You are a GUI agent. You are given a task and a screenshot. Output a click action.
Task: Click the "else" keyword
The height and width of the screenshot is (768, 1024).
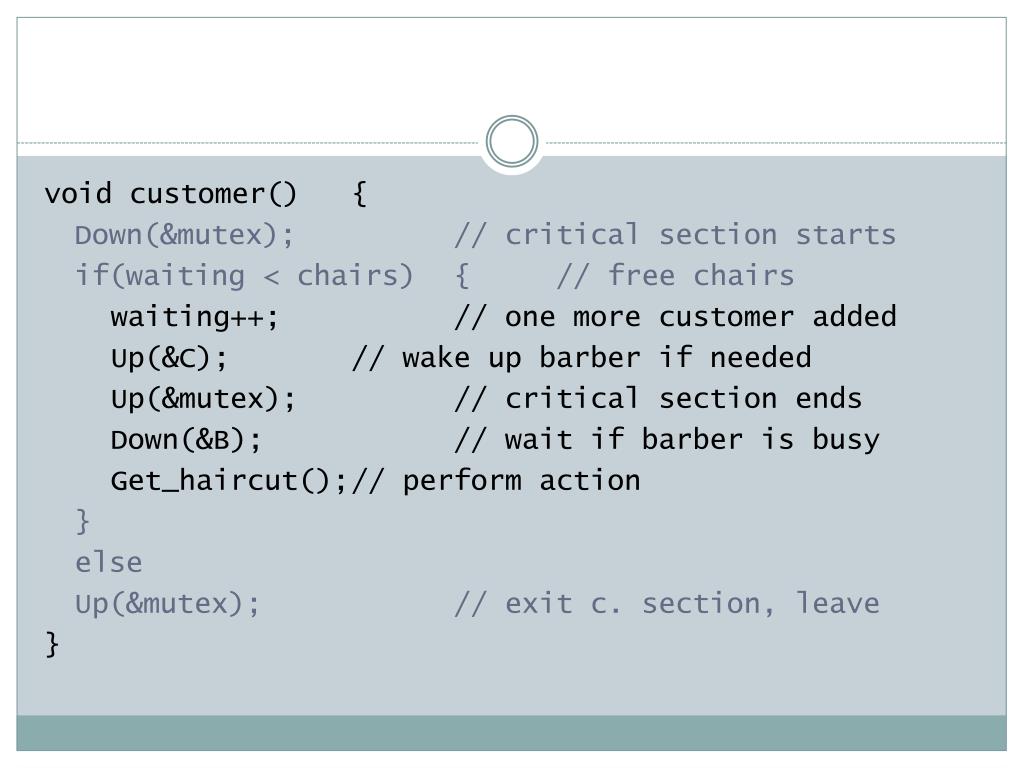[109, 563]
